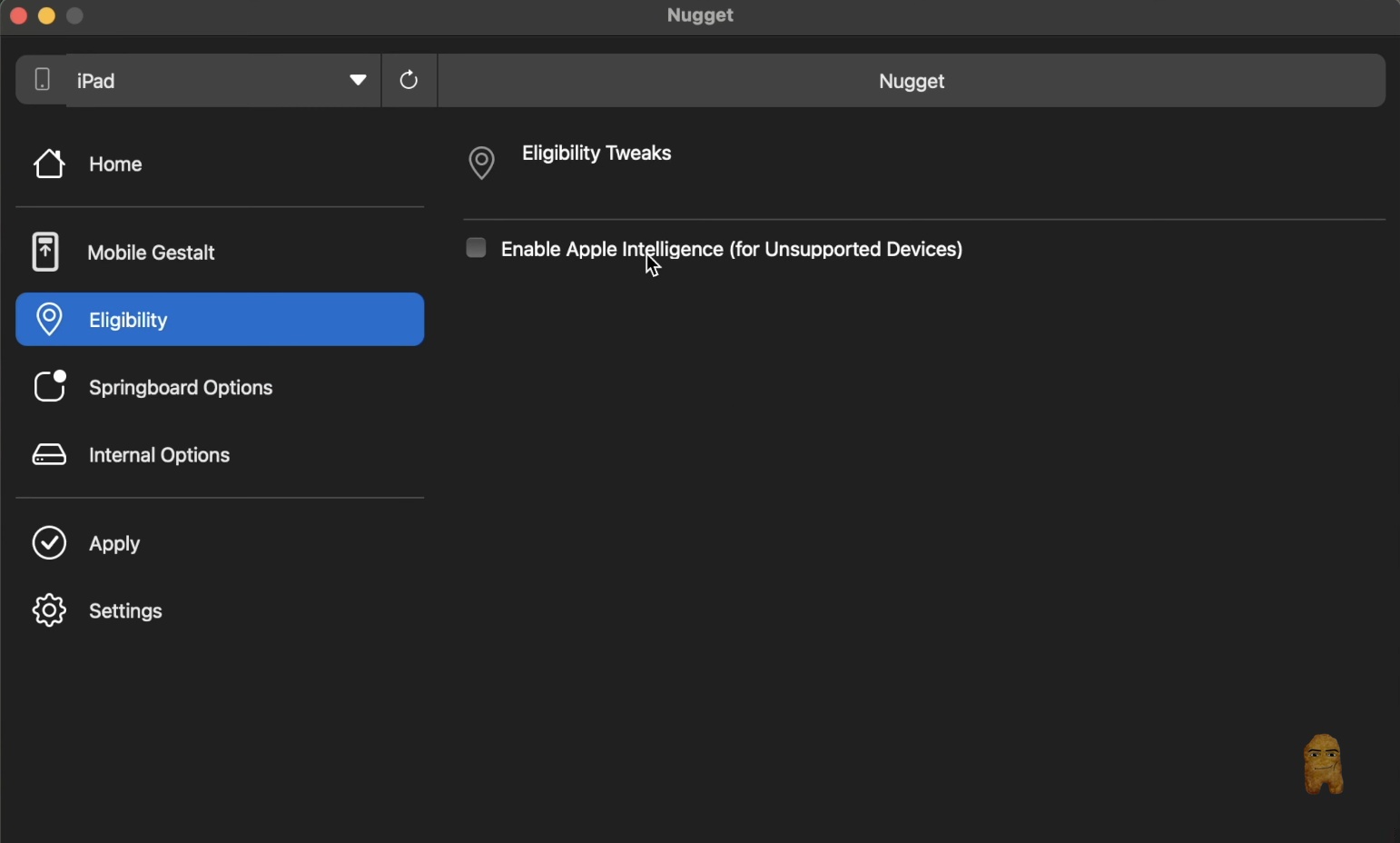Go to the Apply page

(x=220, y=543)
